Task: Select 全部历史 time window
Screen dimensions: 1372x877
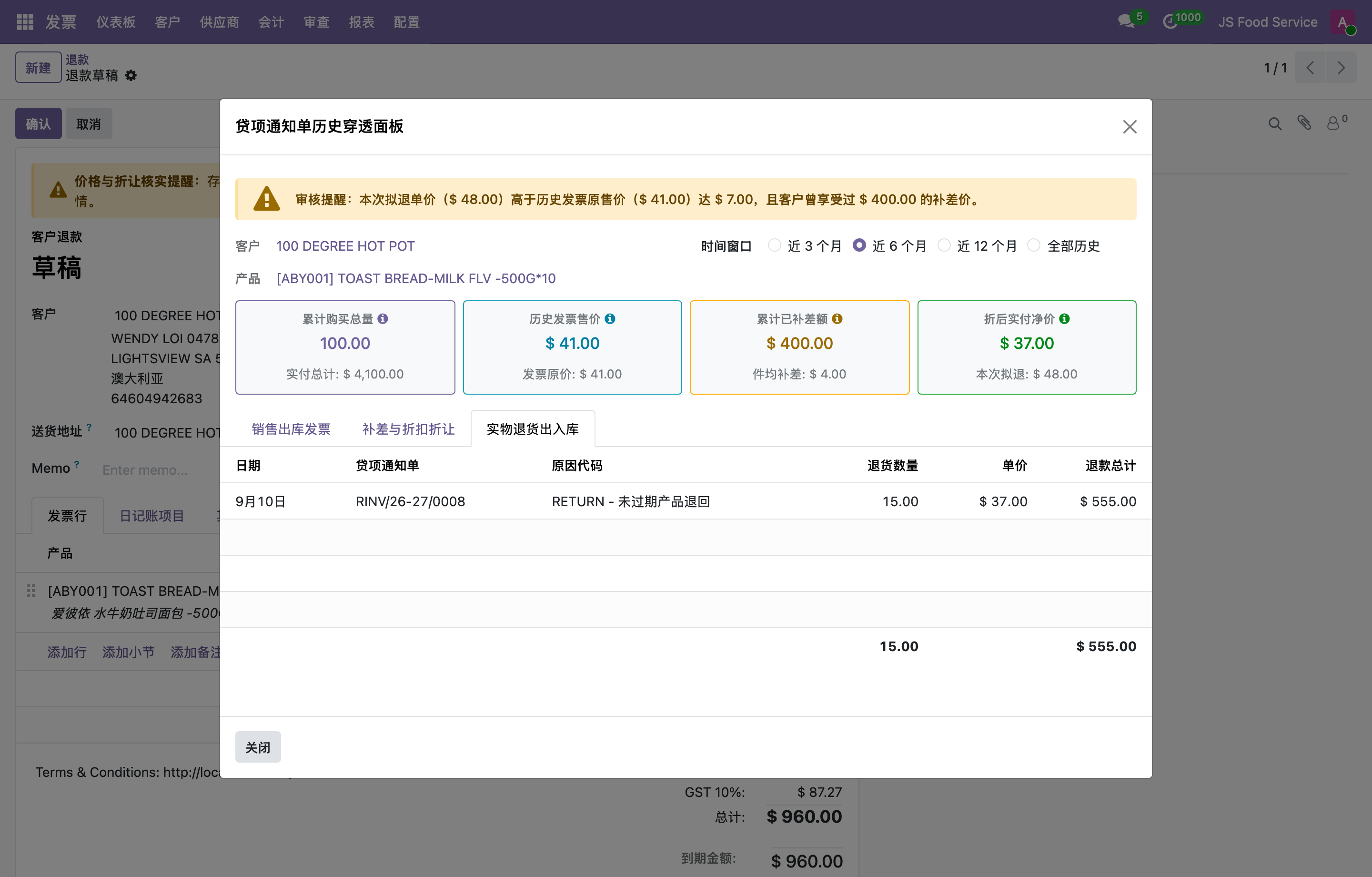Action: pyautogui.click(x=1034, y=245)
